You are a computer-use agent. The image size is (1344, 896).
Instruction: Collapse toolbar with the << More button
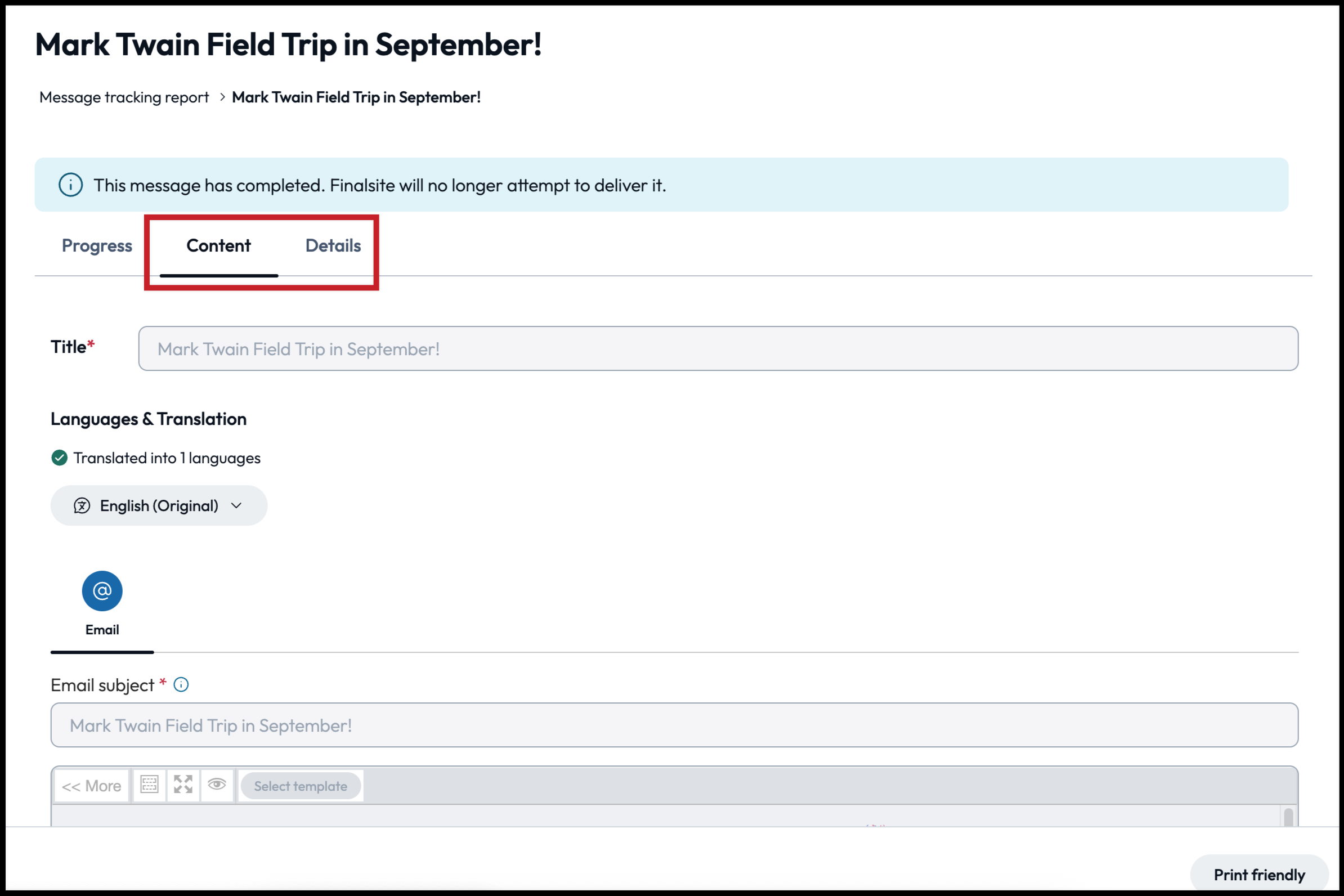(91, 786)
